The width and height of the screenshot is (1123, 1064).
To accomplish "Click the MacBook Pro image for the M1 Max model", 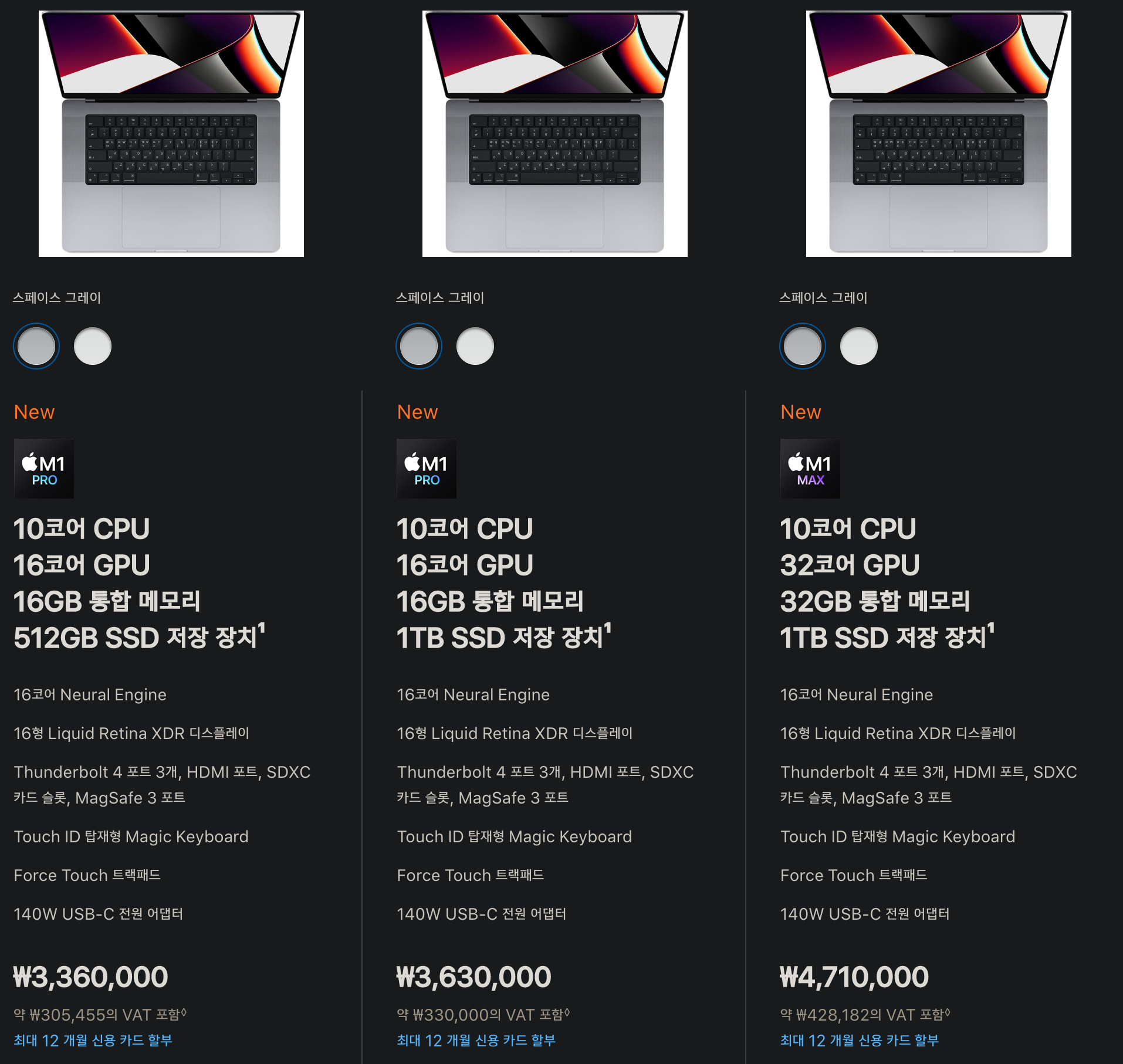I will click(x=939, y=134).
